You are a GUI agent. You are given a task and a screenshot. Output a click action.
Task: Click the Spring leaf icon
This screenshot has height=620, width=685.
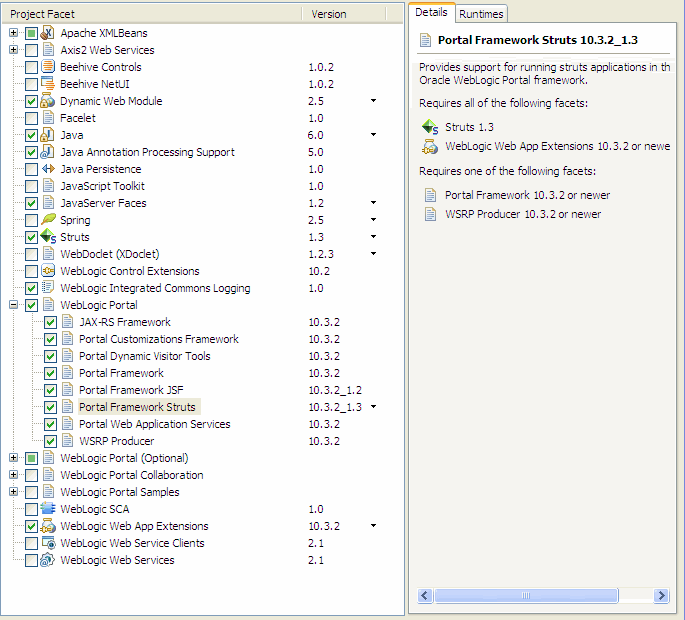(x=48, y=220)
